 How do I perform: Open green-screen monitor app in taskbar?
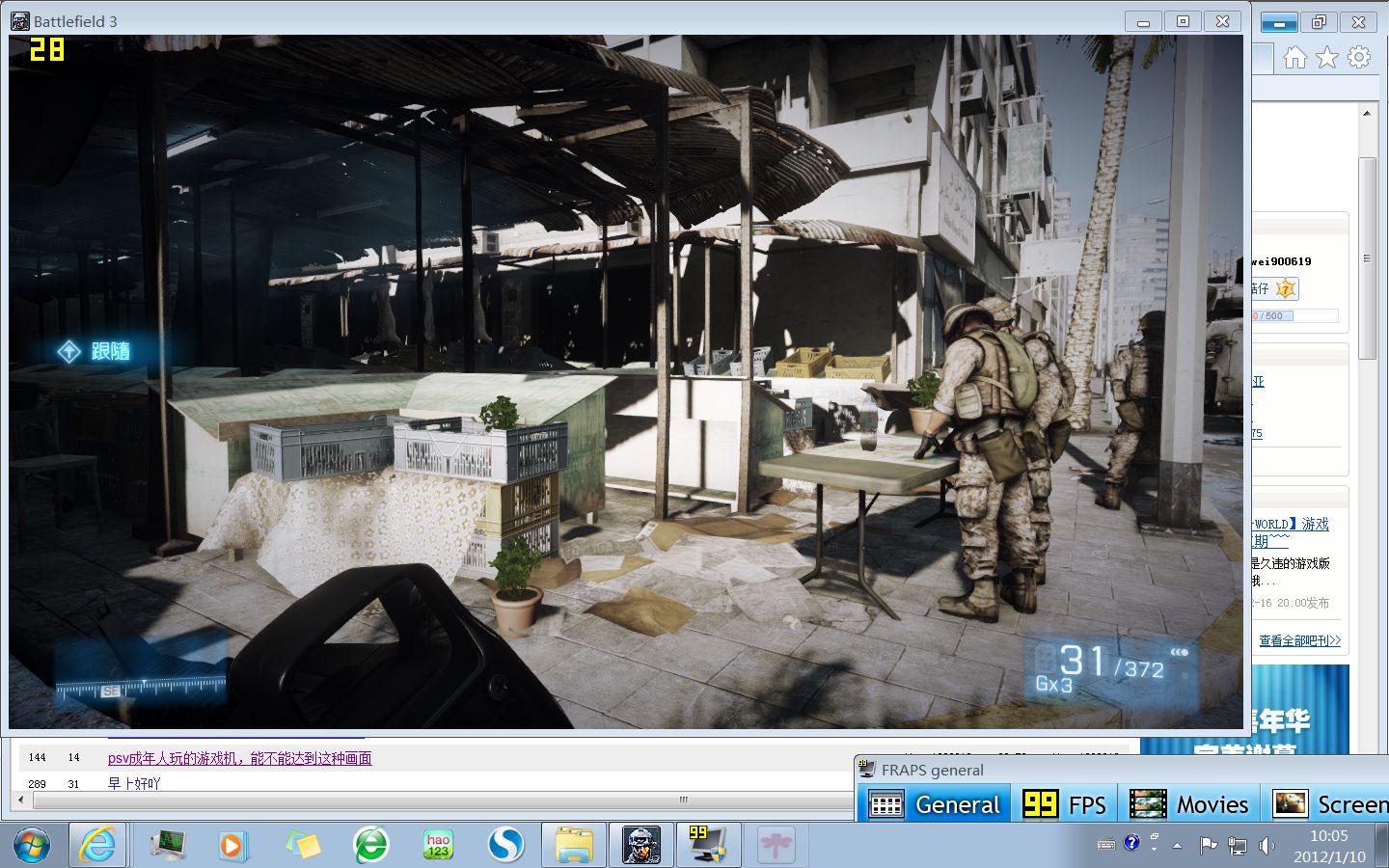(x=169, y=846)
